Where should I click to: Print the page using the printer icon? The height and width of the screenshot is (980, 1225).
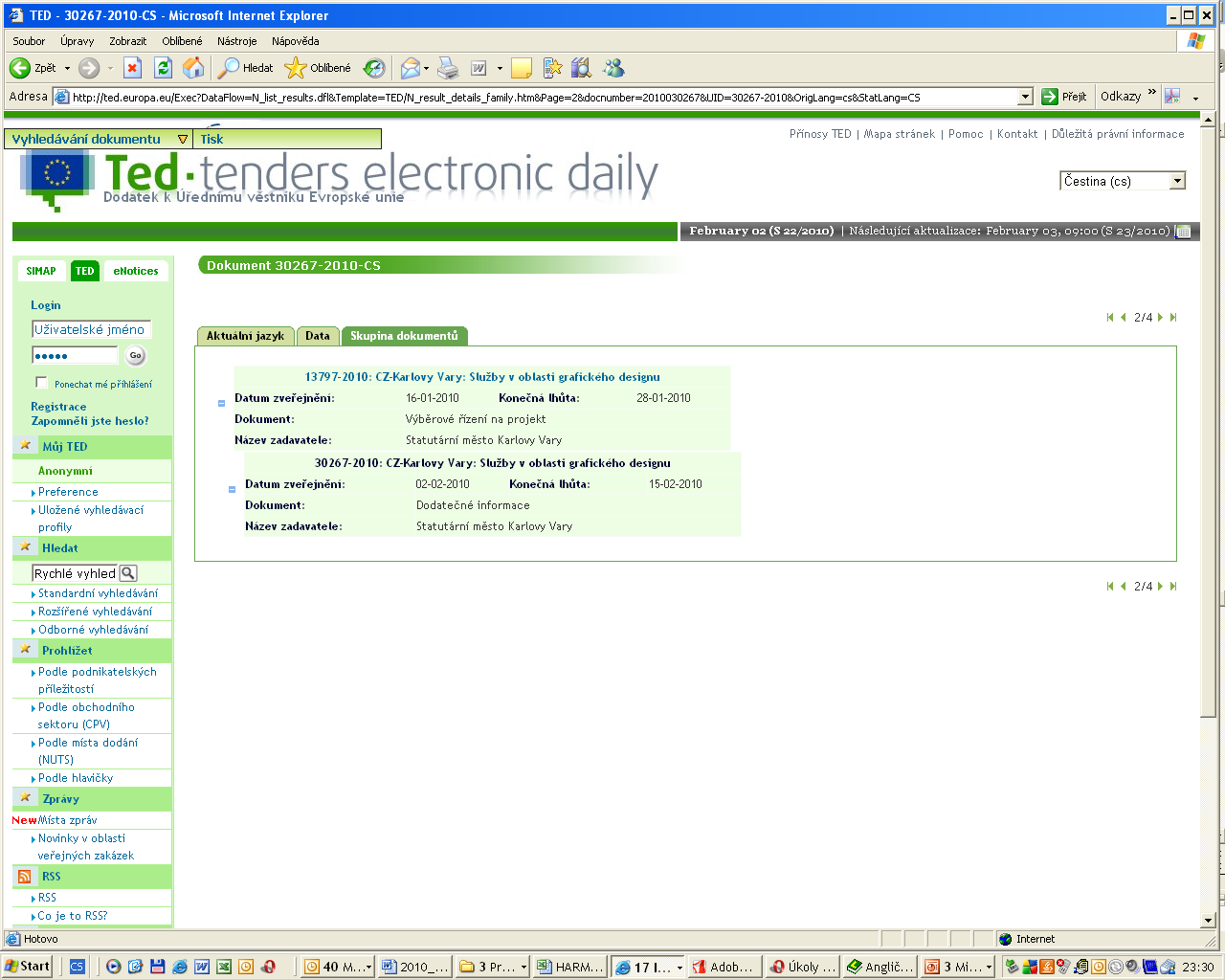448,68
